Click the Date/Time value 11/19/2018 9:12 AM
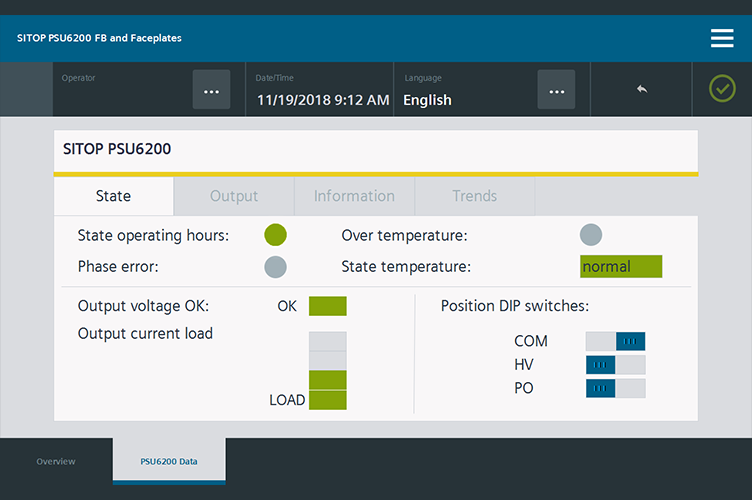The height and width of the screenshot is (500, 752). click(x=323, y=100)
